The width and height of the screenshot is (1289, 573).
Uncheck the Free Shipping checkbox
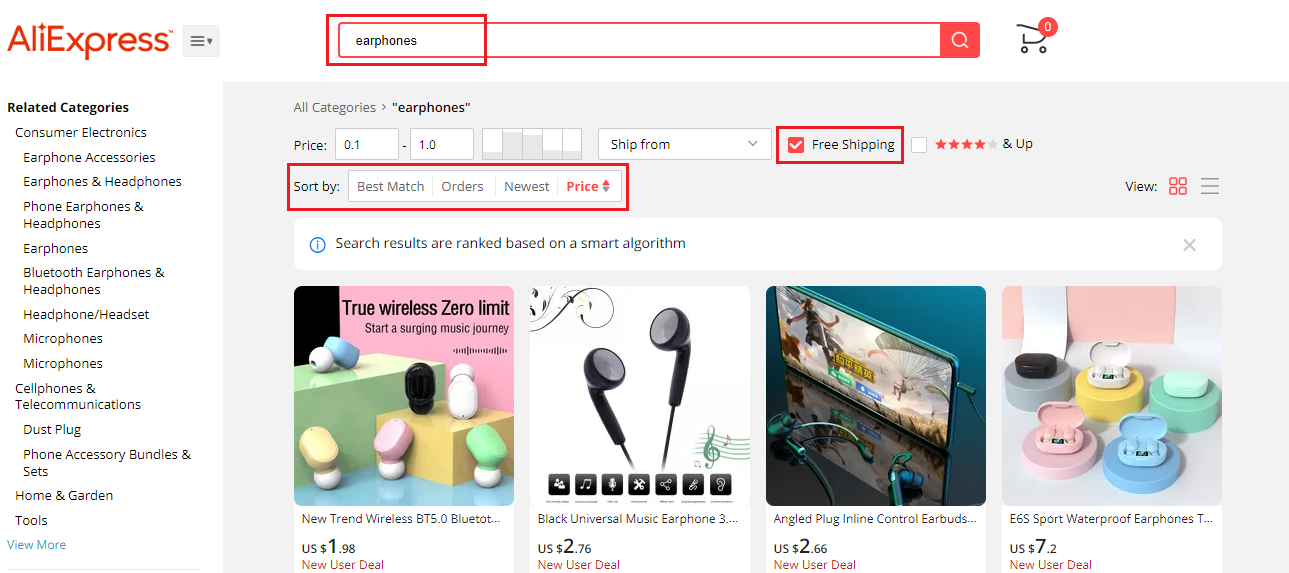tap(796, 145)
